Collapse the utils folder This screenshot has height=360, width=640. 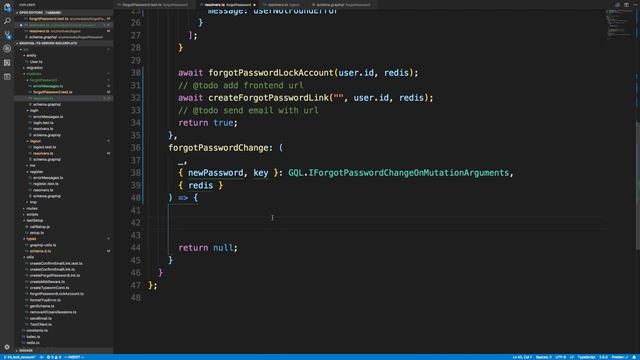(x=30, y=257)
